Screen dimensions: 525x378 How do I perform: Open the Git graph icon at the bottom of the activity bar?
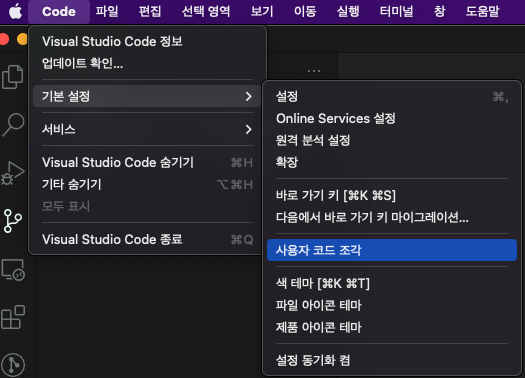(13, 365)
